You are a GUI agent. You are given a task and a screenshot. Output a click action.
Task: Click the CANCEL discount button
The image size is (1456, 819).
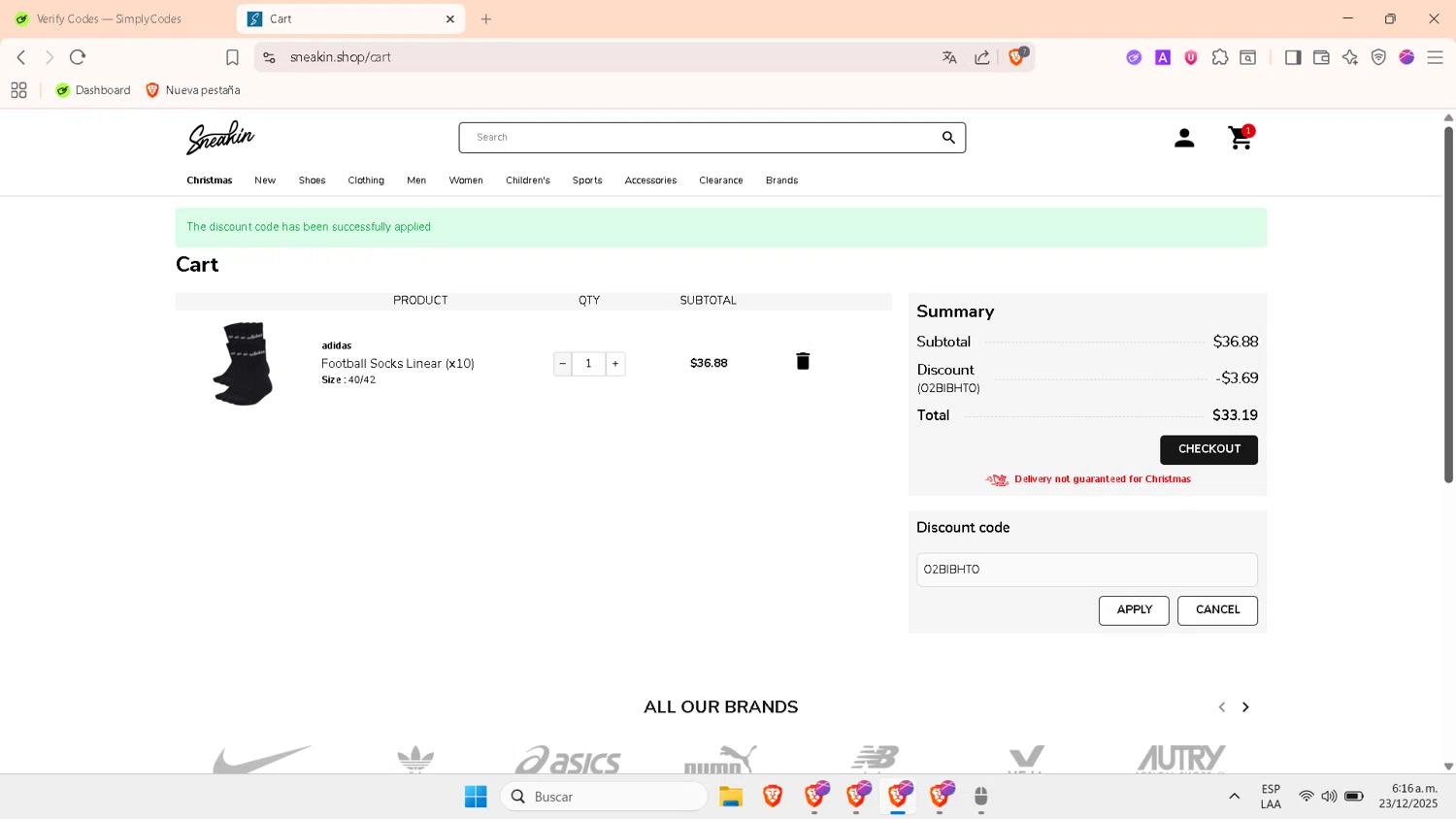coord(1217,610)
